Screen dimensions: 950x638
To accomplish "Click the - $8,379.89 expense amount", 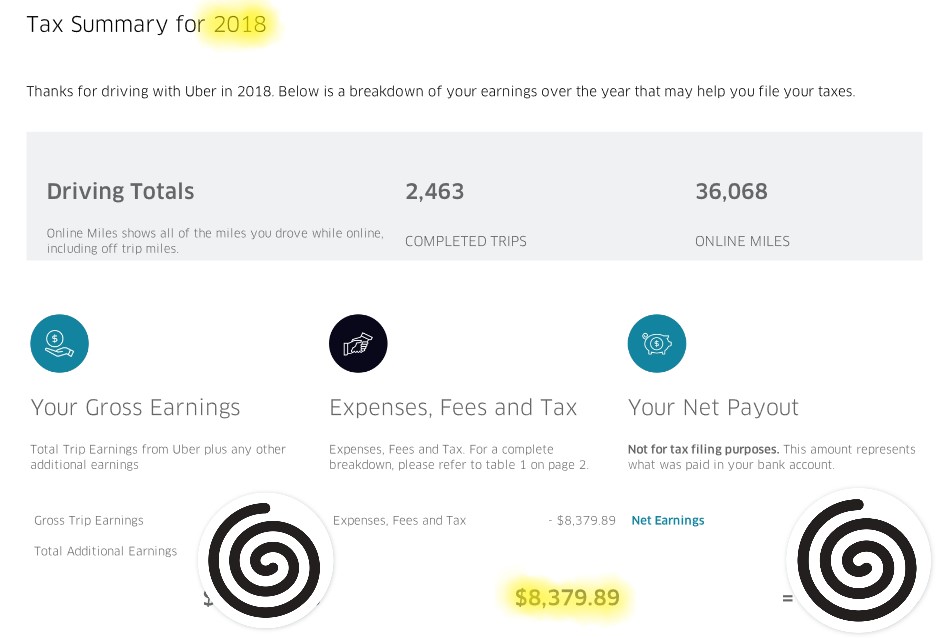I will tap(582, 520).
